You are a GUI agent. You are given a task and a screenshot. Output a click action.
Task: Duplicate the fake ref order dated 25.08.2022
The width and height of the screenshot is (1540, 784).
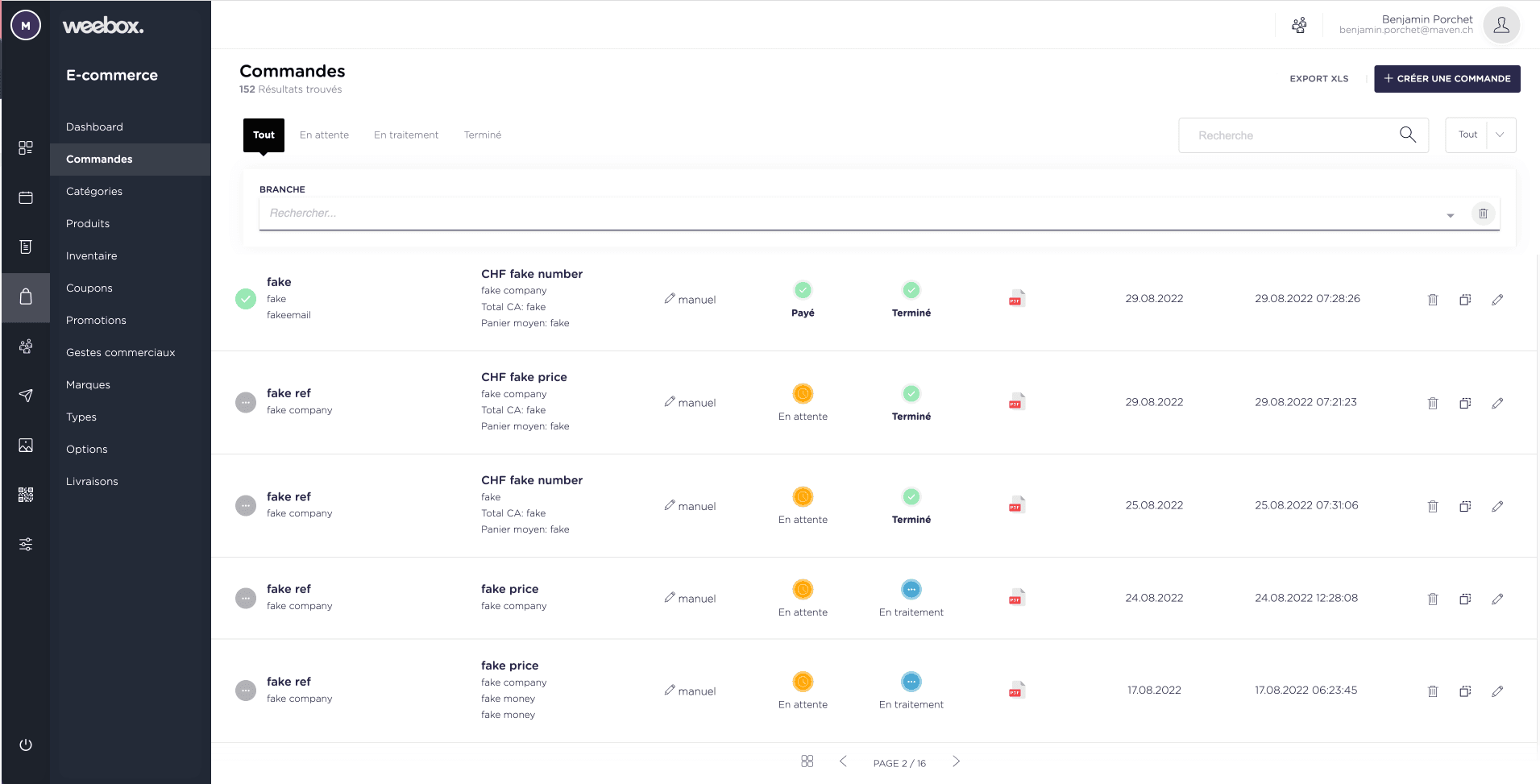(x=1465, y=506)
